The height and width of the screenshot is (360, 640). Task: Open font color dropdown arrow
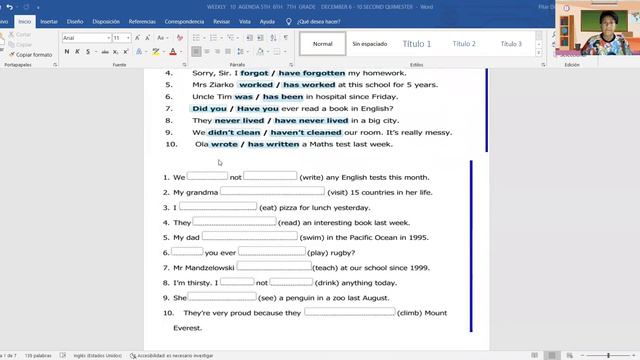tap(181, 52)
